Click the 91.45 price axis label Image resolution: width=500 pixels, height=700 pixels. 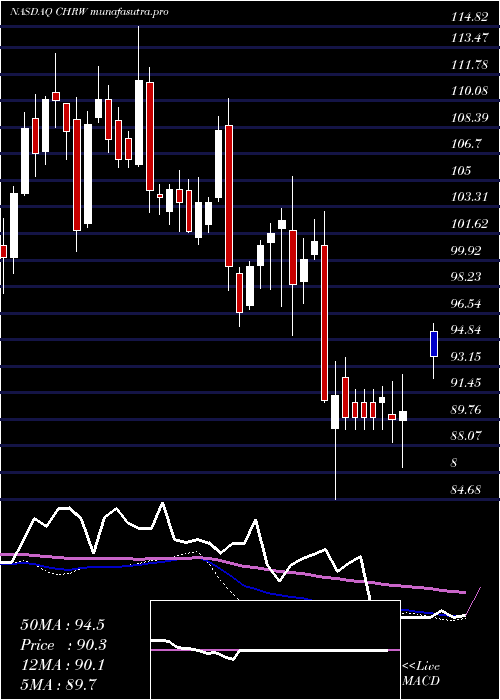(467, 383)
